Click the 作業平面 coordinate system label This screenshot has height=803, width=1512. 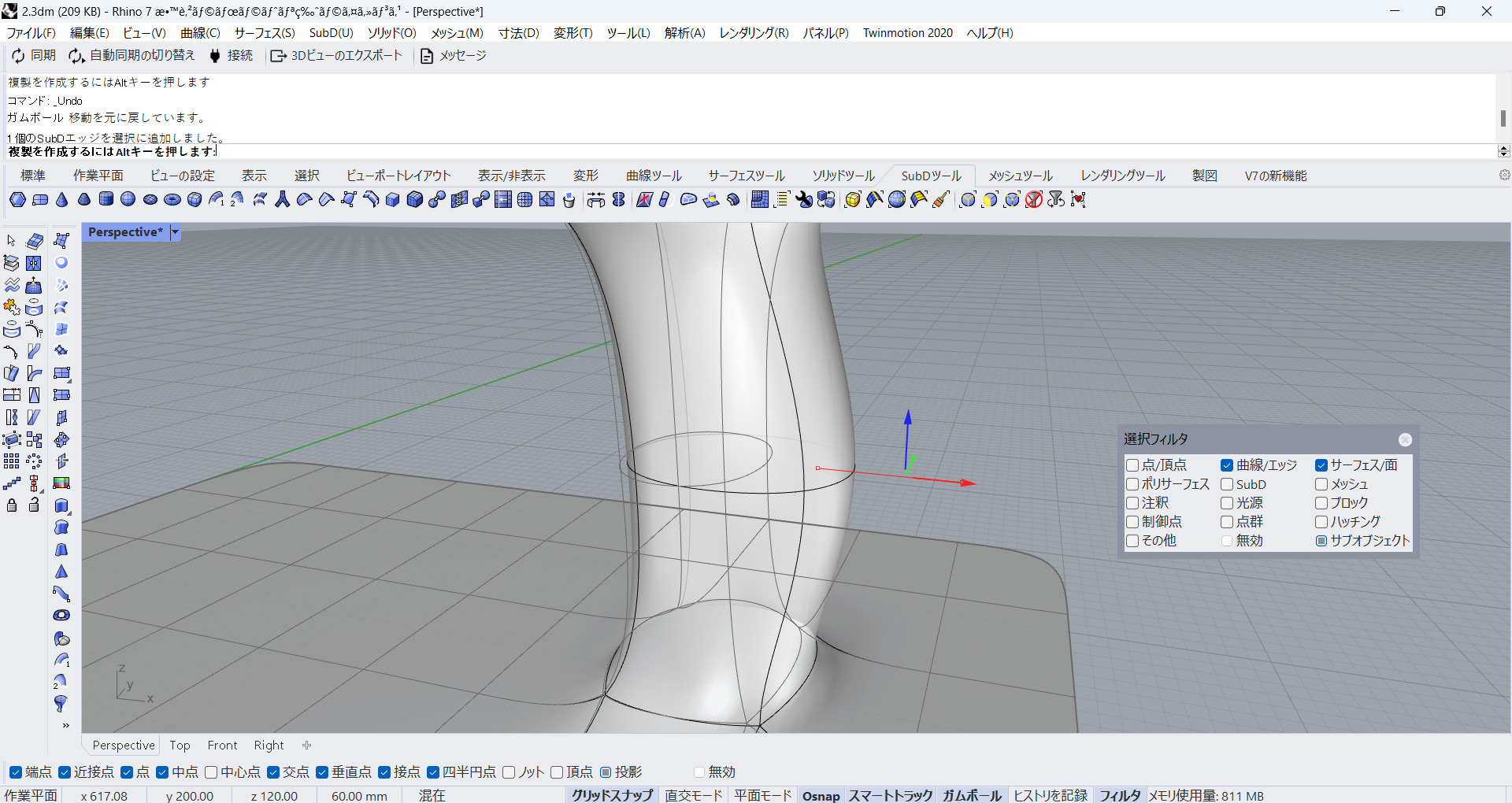[x=31, y=796]
